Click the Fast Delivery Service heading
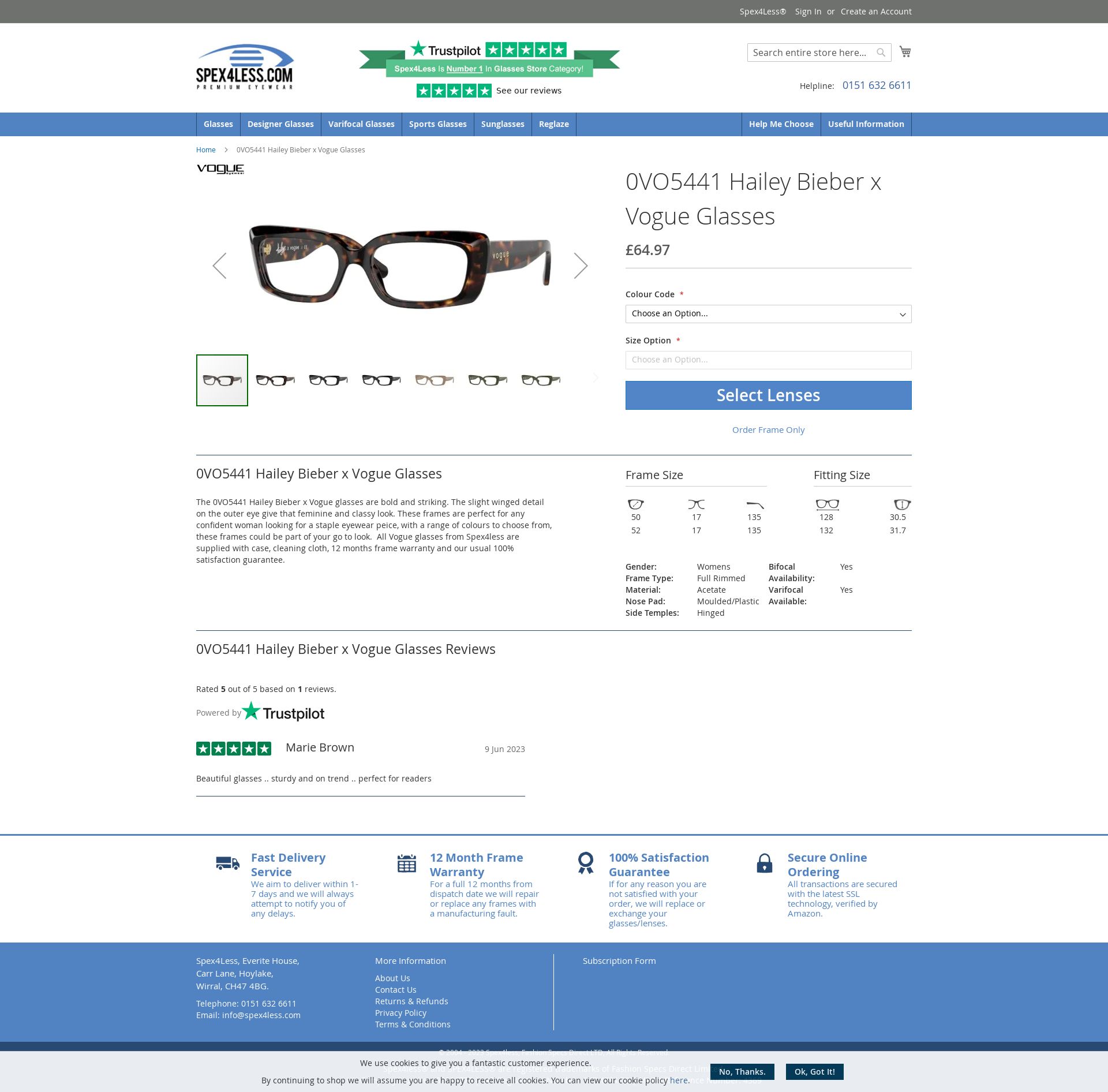The height and width of the screenshot is (1092, 1108). point(289,865)
